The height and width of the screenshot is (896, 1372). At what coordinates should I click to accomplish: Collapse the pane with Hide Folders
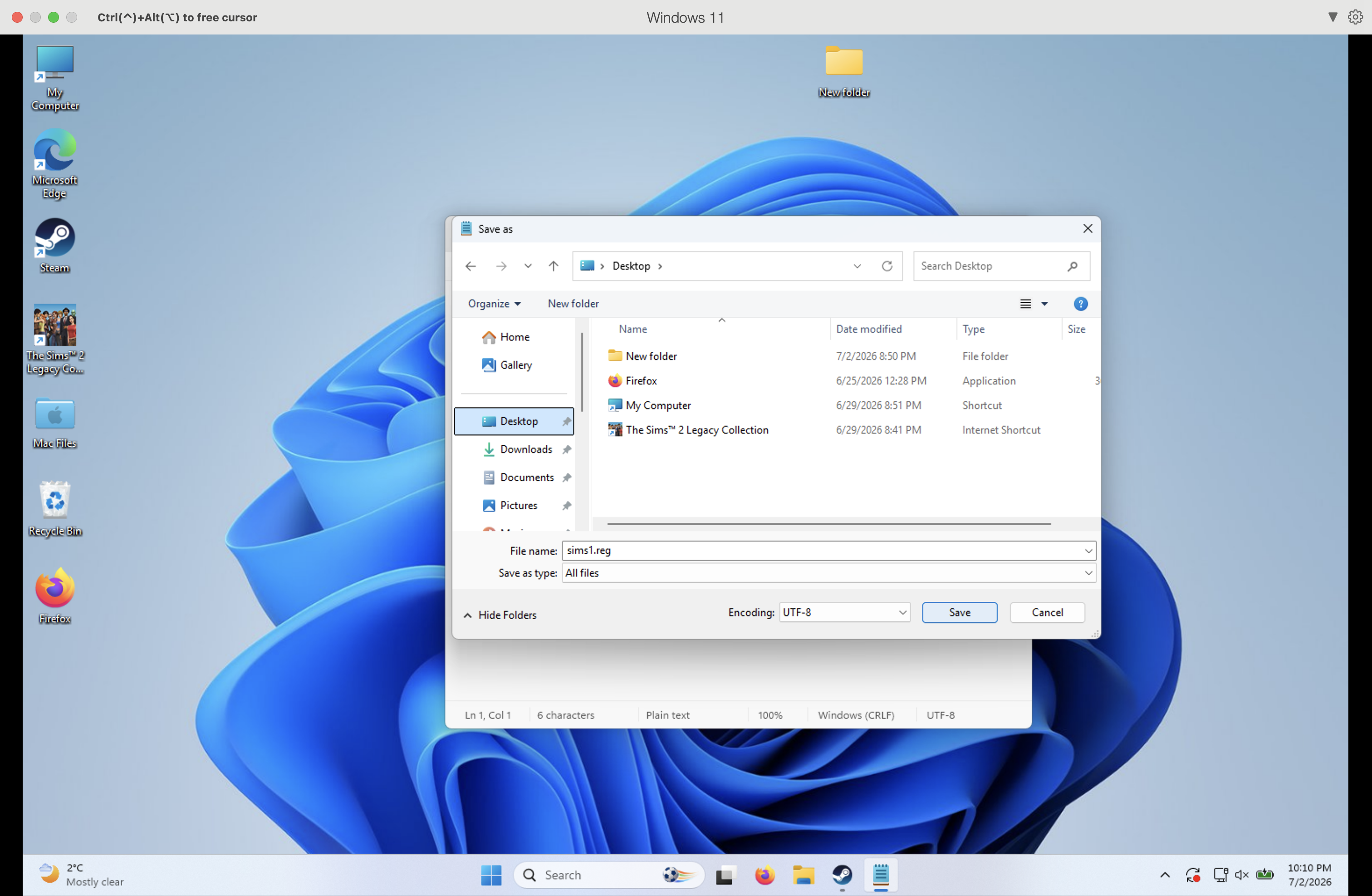pyautogui.click(x=500, y=615)
